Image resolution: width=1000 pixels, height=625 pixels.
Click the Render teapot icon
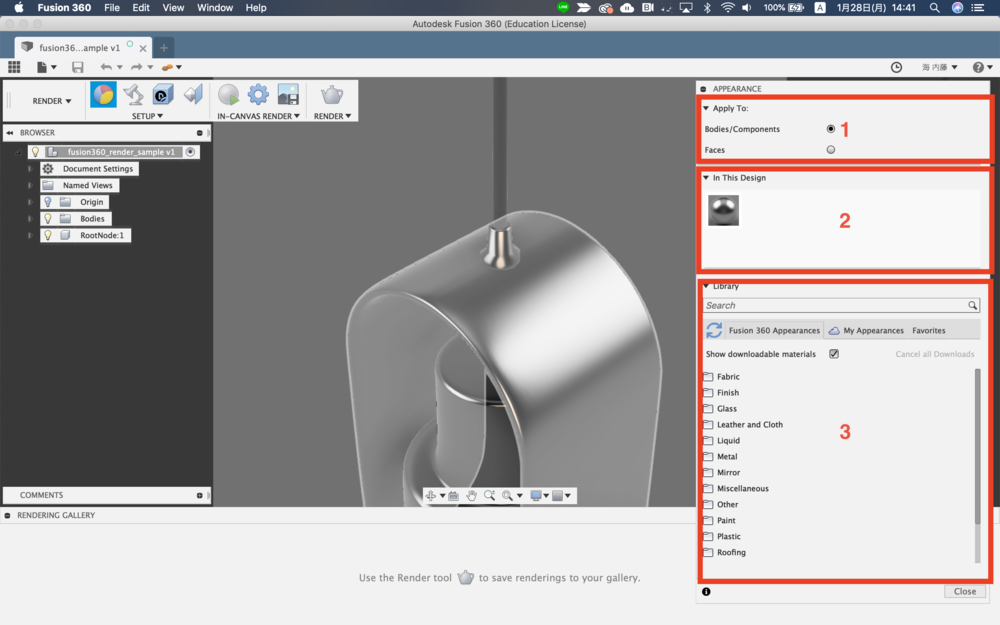pyautogui.click(x=331, y=95)
